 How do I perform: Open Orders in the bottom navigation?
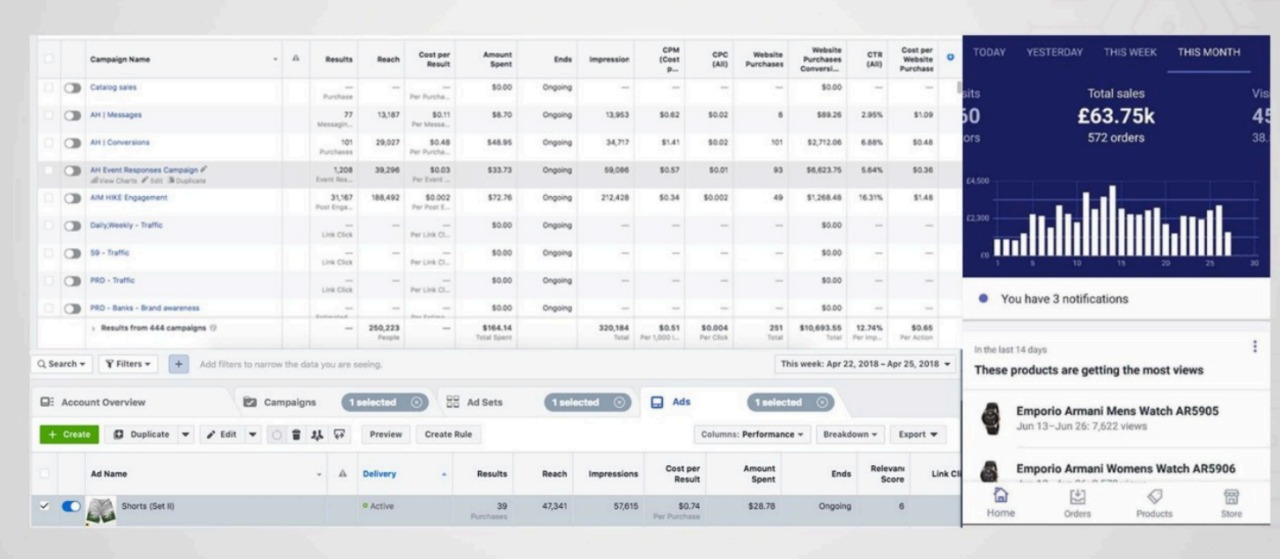coord(1077,502)
